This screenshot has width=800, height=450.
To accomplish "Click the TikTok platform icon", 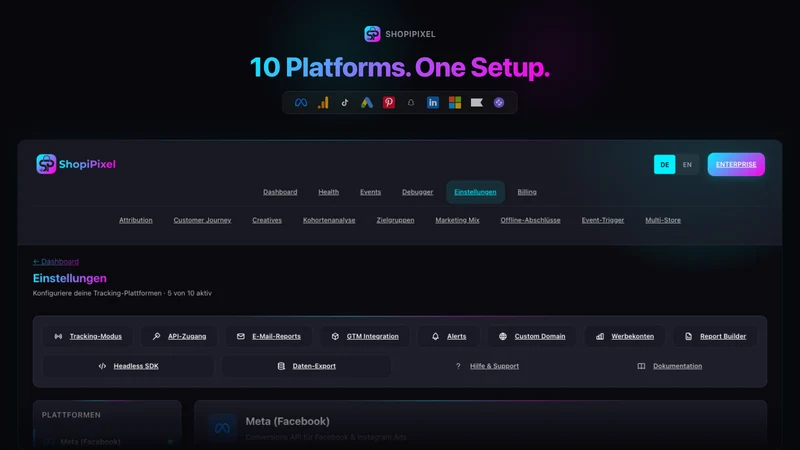I will click(x=345, y=103).
